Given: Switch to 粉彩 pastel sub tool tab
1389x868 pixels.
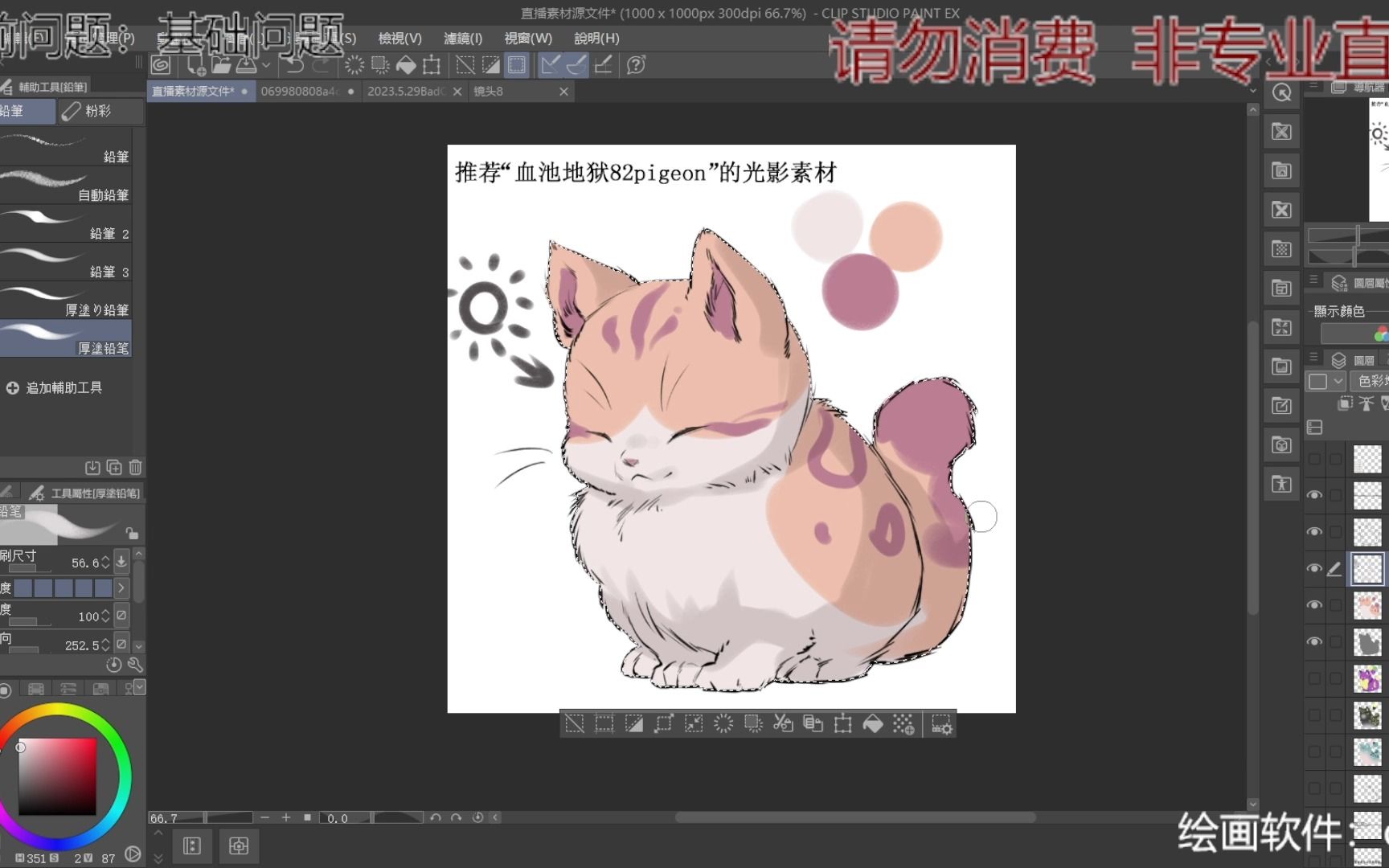Looking at the screenshot, I should pyautogui.click(x=100, y=111).
